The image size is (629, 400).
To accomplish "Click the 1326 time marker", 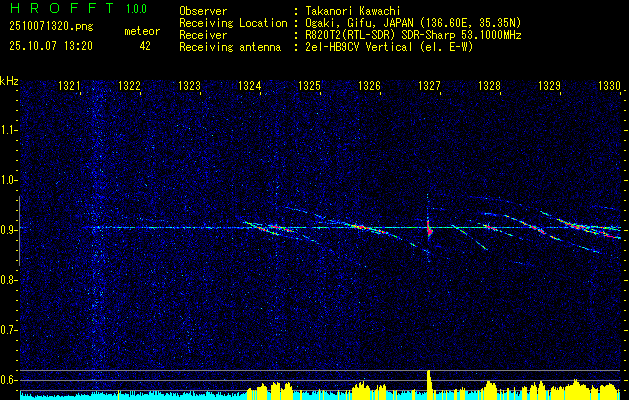I will [x=369, y=85].
